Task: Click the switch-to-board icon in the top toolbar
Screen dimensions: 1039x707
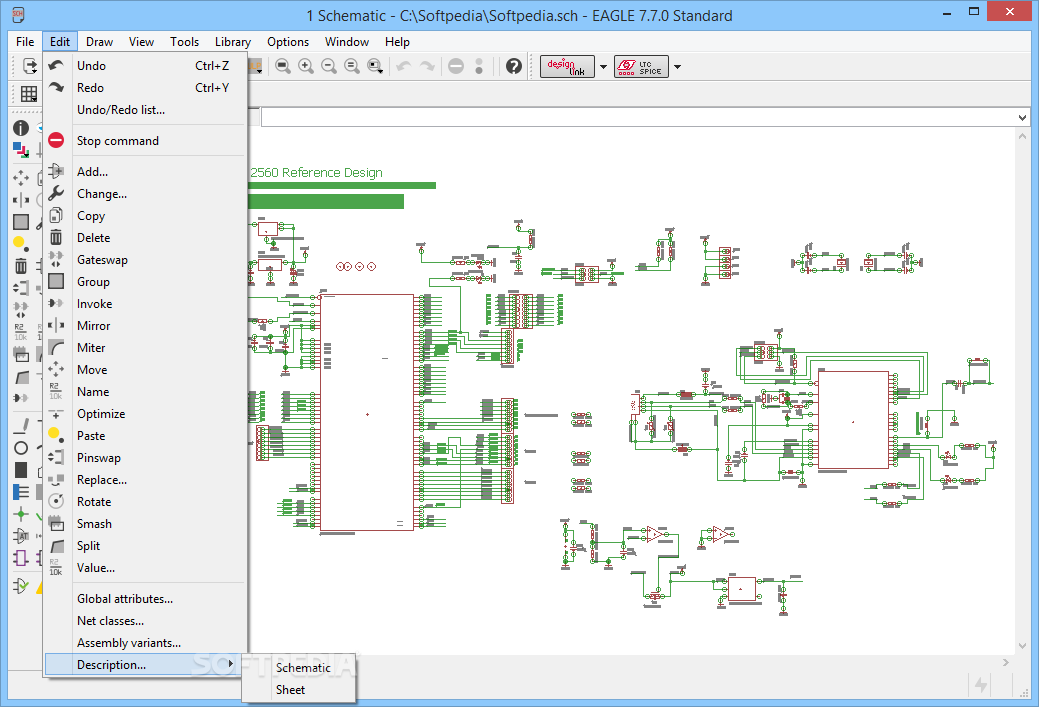Action: click(30, 66)
